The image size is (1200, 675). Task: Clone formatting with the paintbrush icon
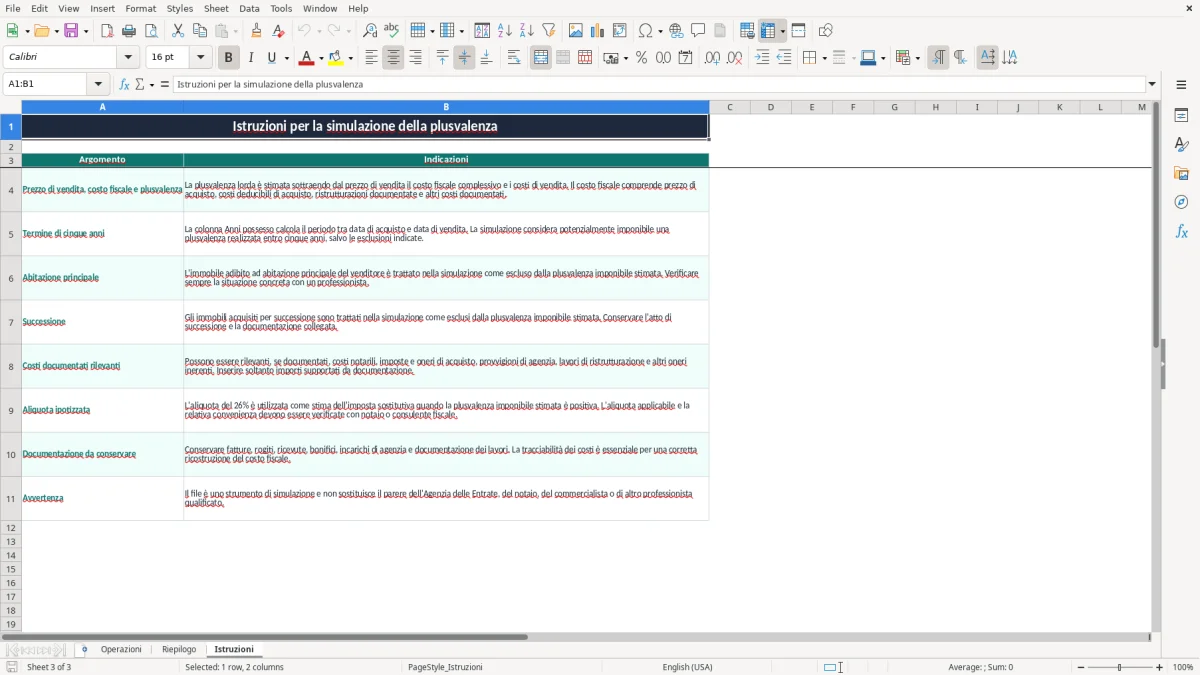(x=257, y=31)
